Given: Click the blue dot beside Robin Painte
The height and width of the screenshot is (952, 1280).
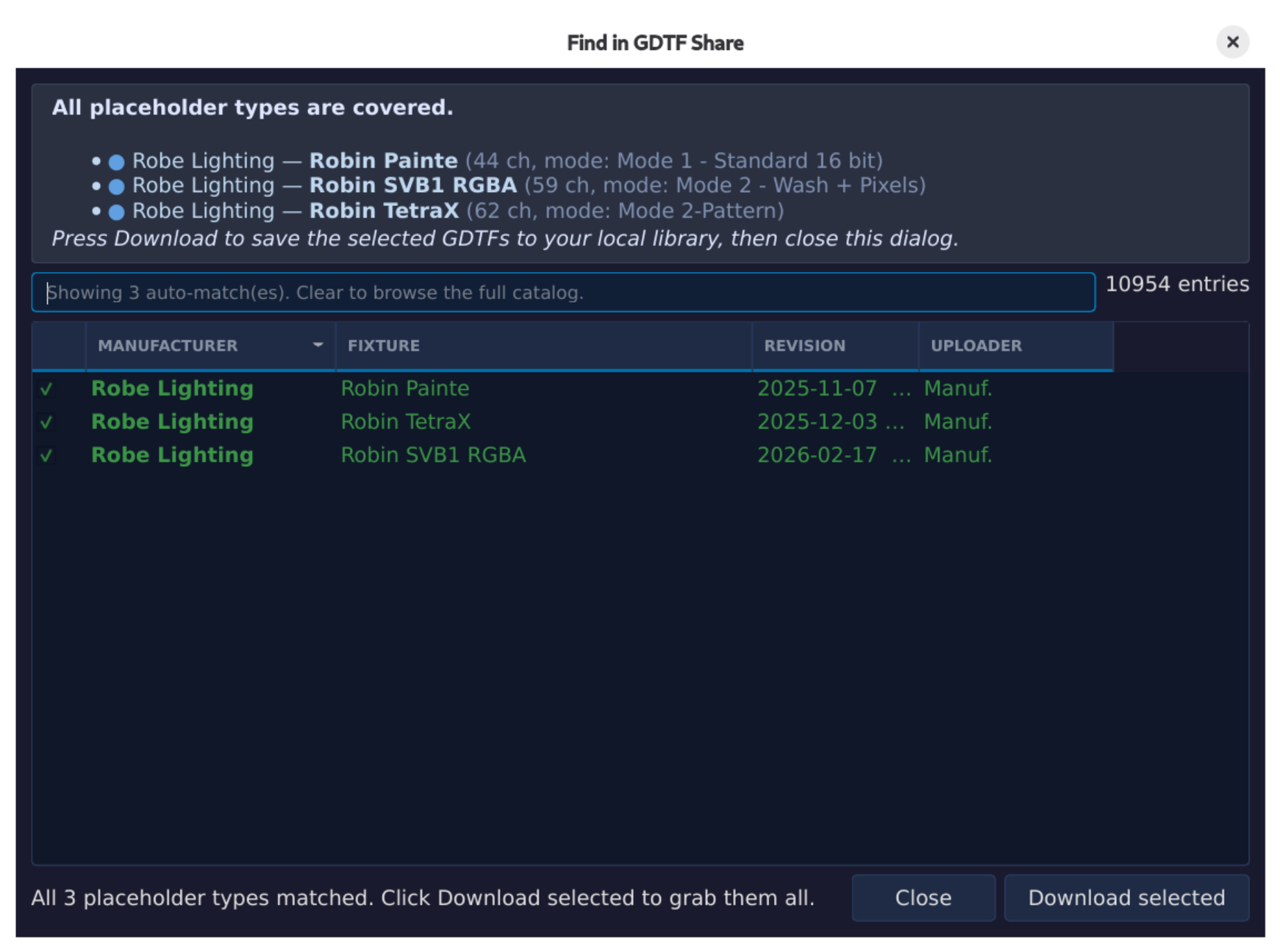Looking at the screenshot, I should coord(117,162).
